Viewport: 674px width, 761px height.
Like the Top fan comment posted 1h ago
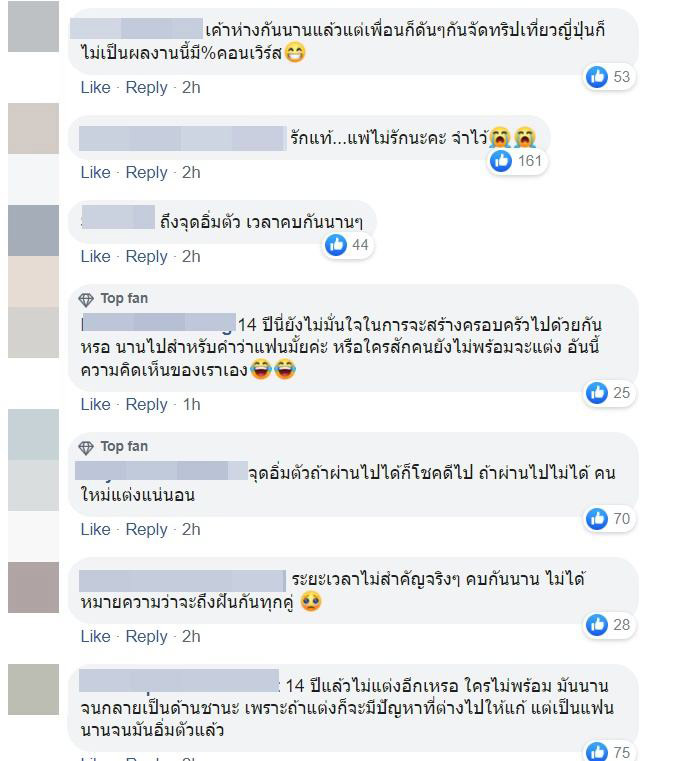coord(96,404)
